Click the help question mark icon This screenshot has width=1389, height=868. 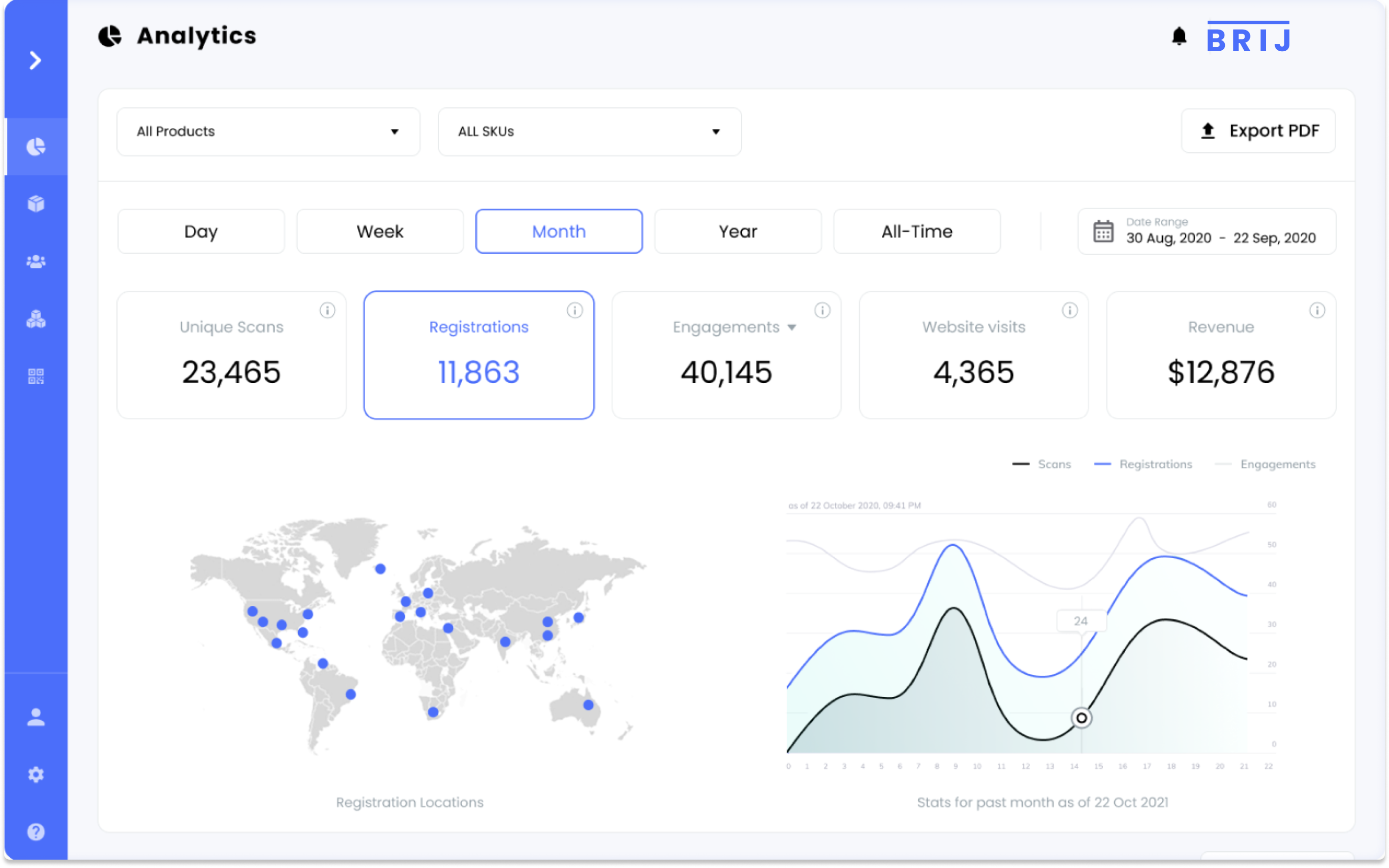tap(35, 832)
